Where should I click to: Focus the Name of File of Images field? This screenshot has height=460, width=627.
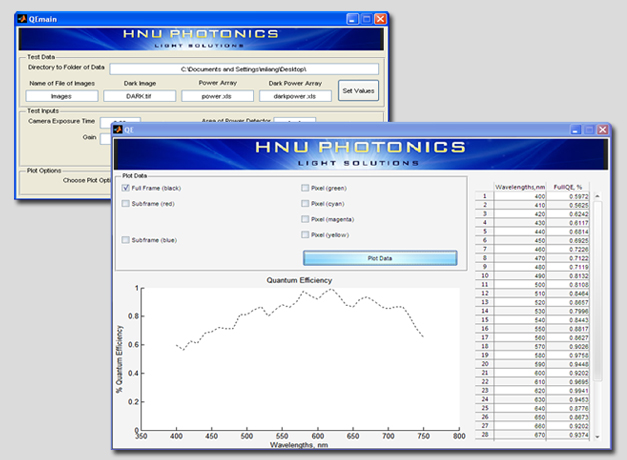click(x=62, y=96)
